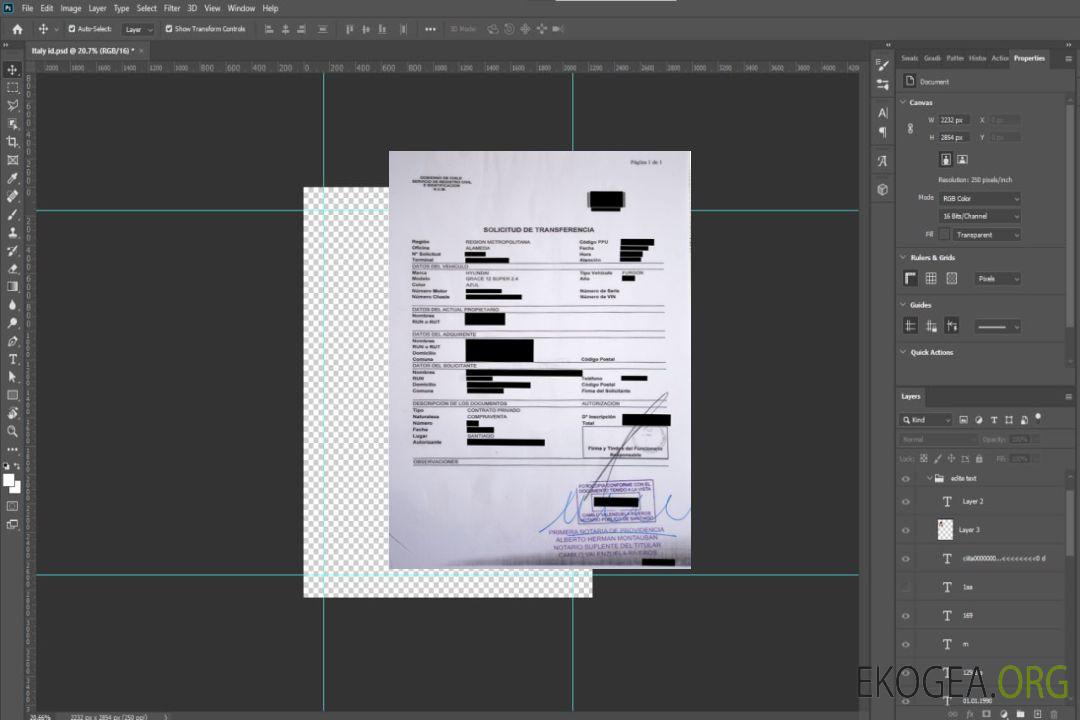Select the Object Selection tool
The width and height of the screenshot is (1080, 720).
point(12,123)
